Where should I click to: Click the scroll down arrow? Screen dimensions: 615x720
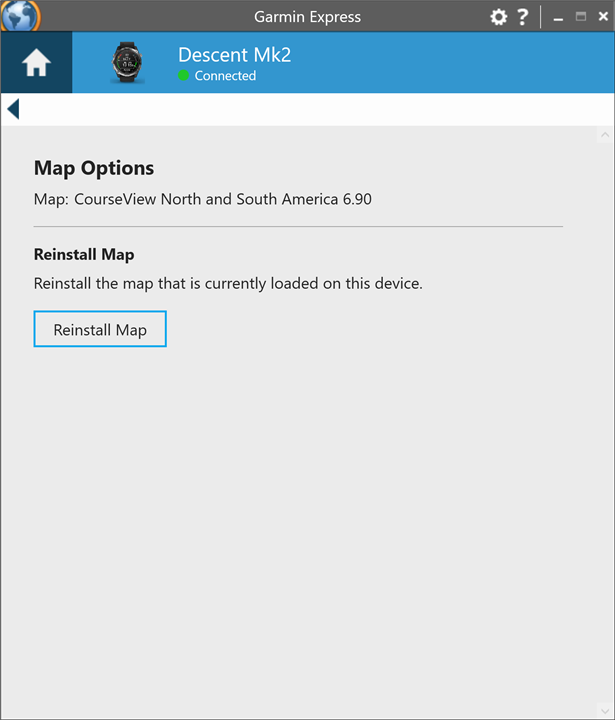pyautogui.click(x=605, y=711)
